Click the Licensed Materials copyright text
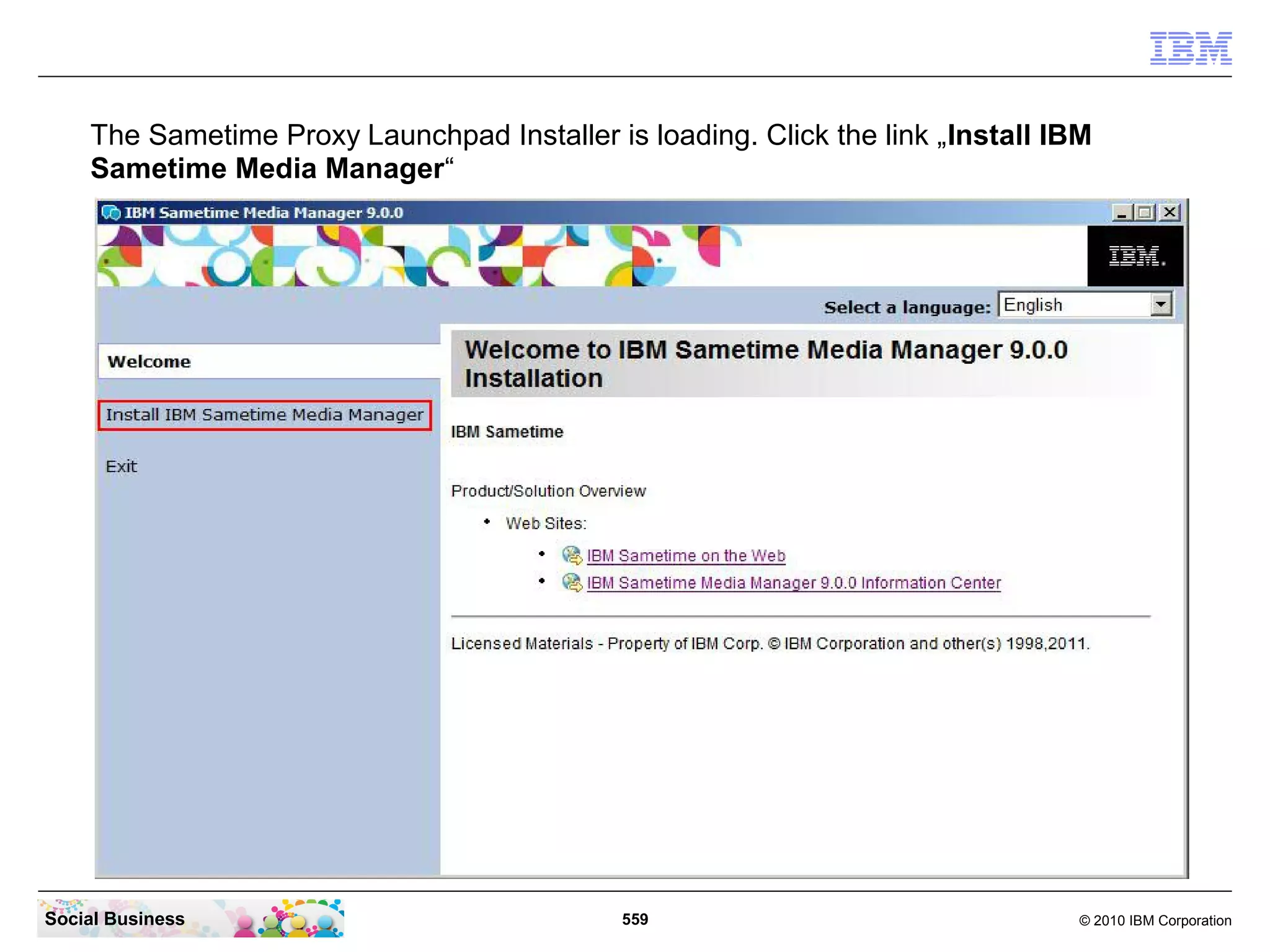1270x952 pixels. pos(770,644)
